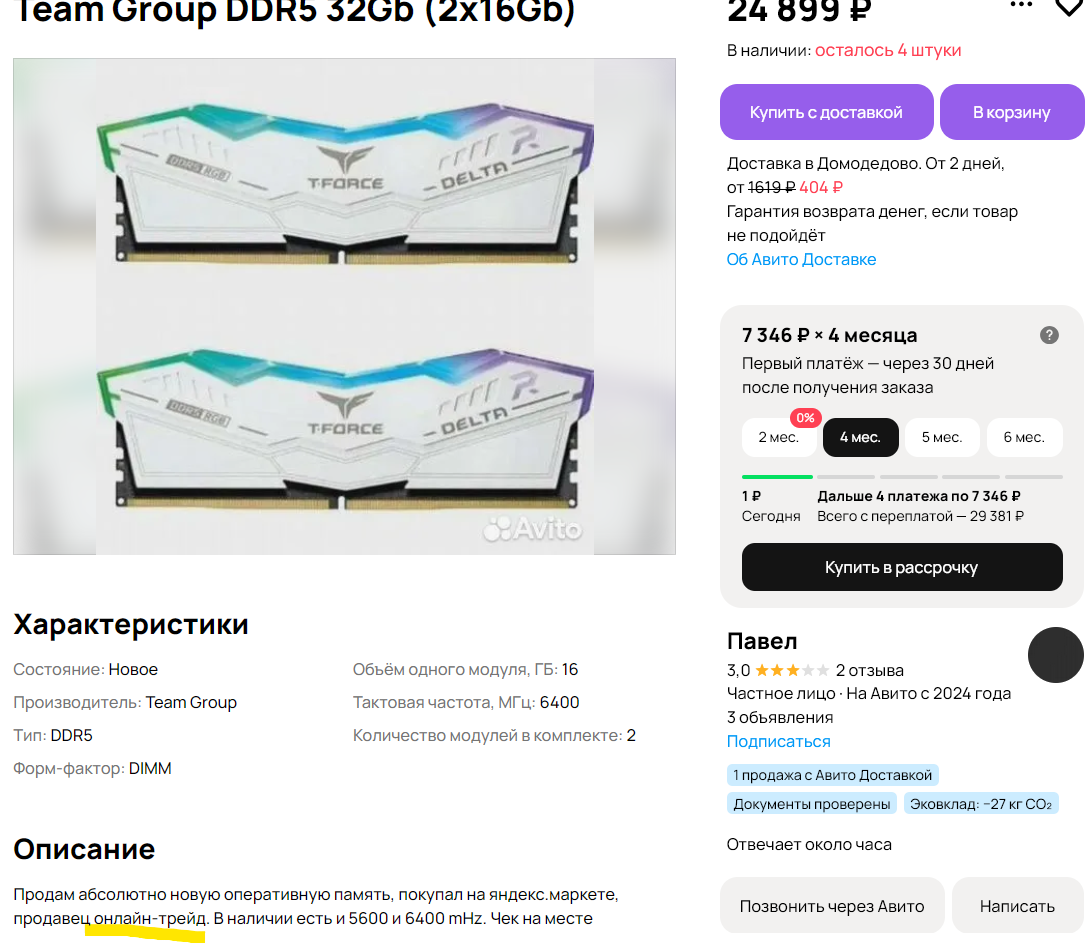The image size is (1085, 944).
Task: Add item via В корзину button
Action: coord(1012,112)
